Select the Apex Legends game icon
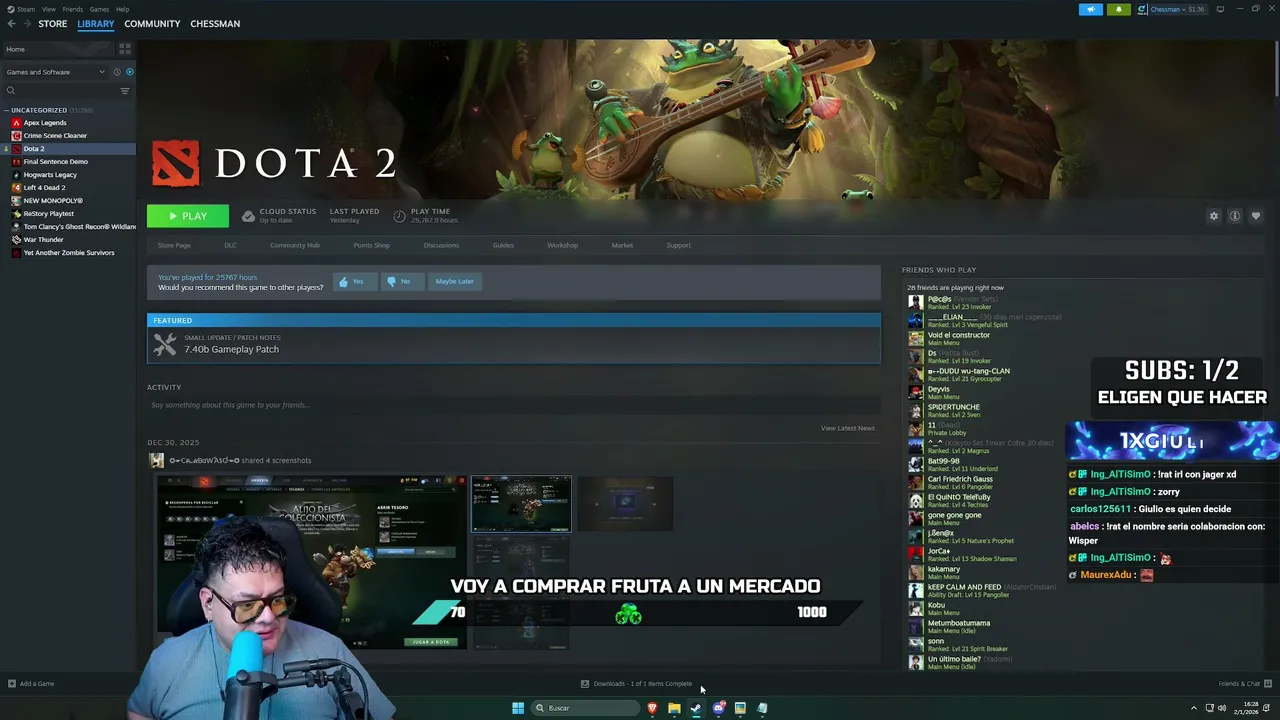Screen dimensions: 1280x720 [x=16, y=123]
